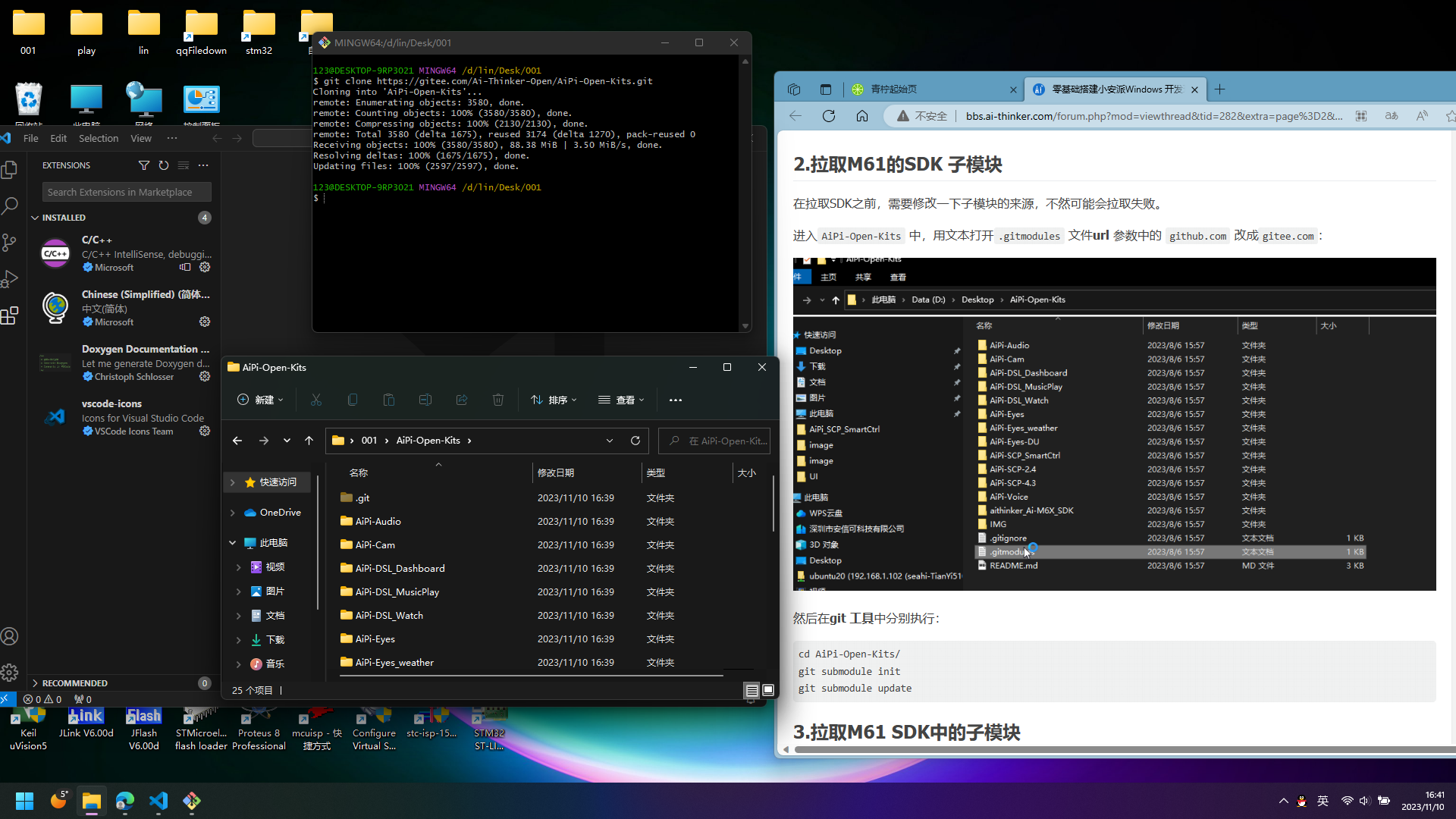The width and height of the screenshot is (1456, 819).
Task: Sort by 修改日期 column header
Action: (556, 472)
